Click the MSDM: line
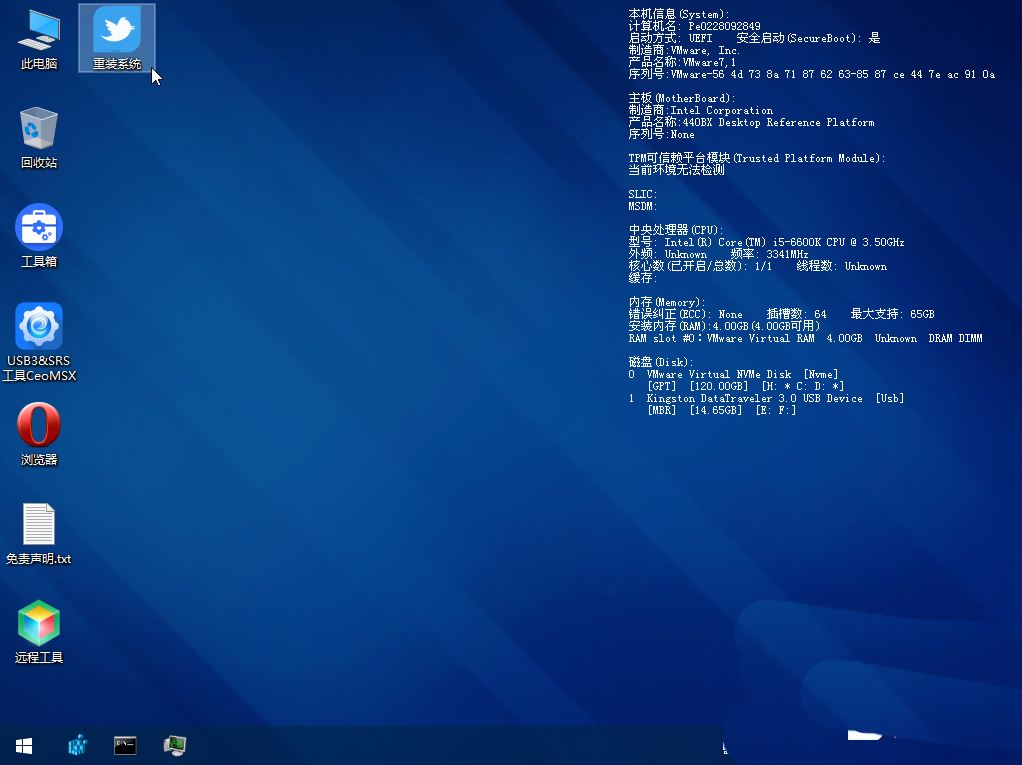The image size is (1022, 765). [x=643, y=206]
